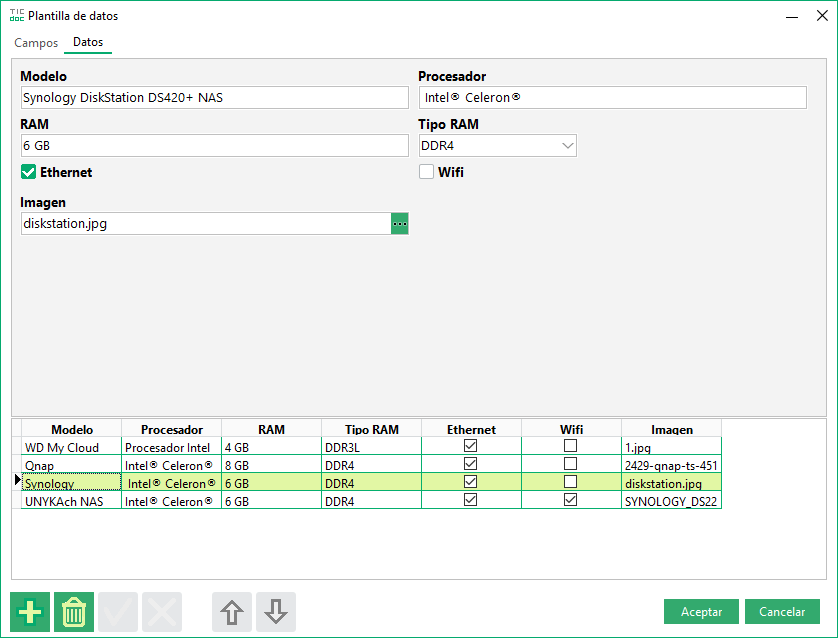Click the DDR3L cell

(x=371, y=447)
